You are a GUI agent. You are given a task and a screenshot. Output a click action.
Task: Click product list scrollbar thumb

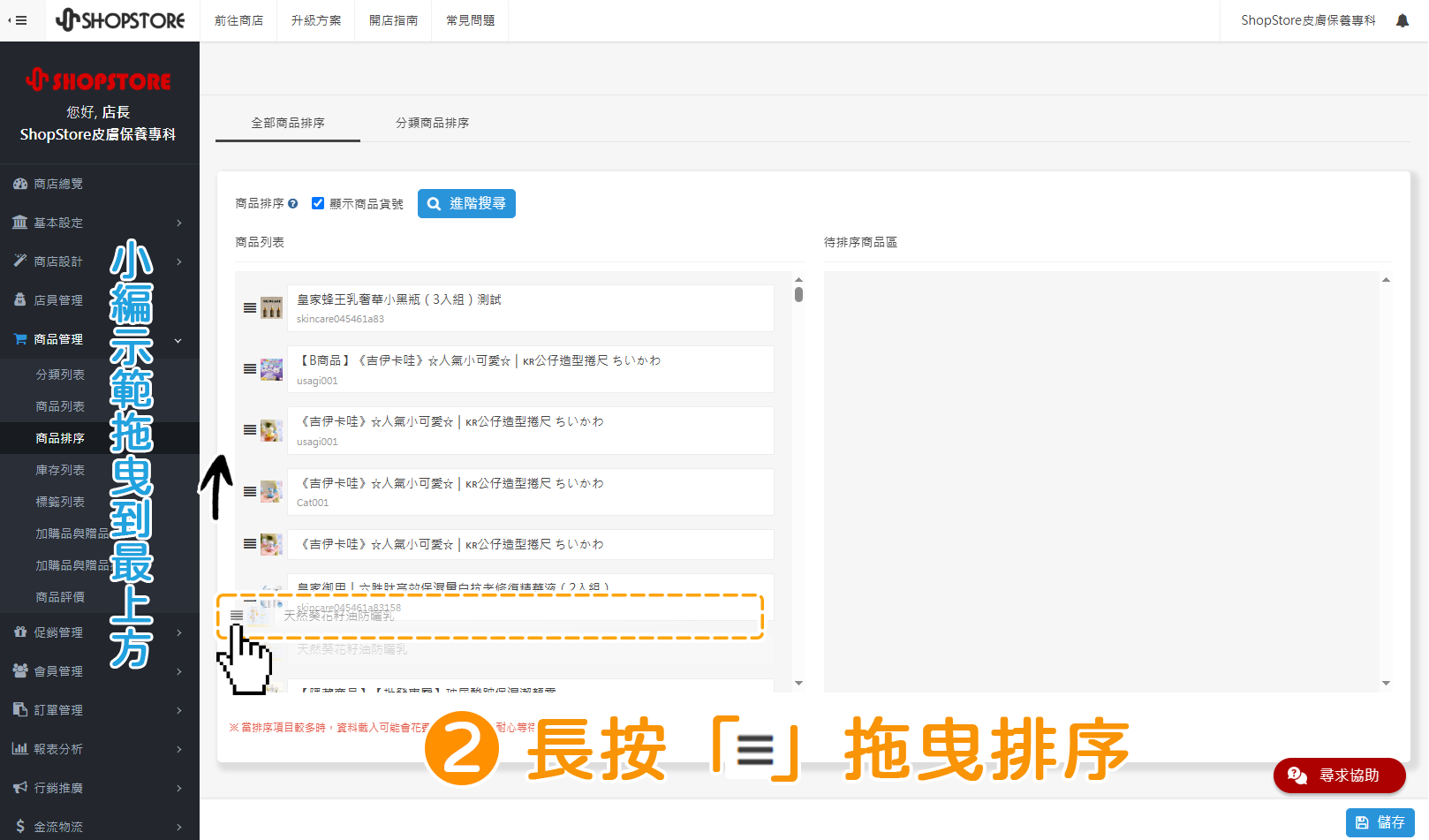(x=798, y=294)
